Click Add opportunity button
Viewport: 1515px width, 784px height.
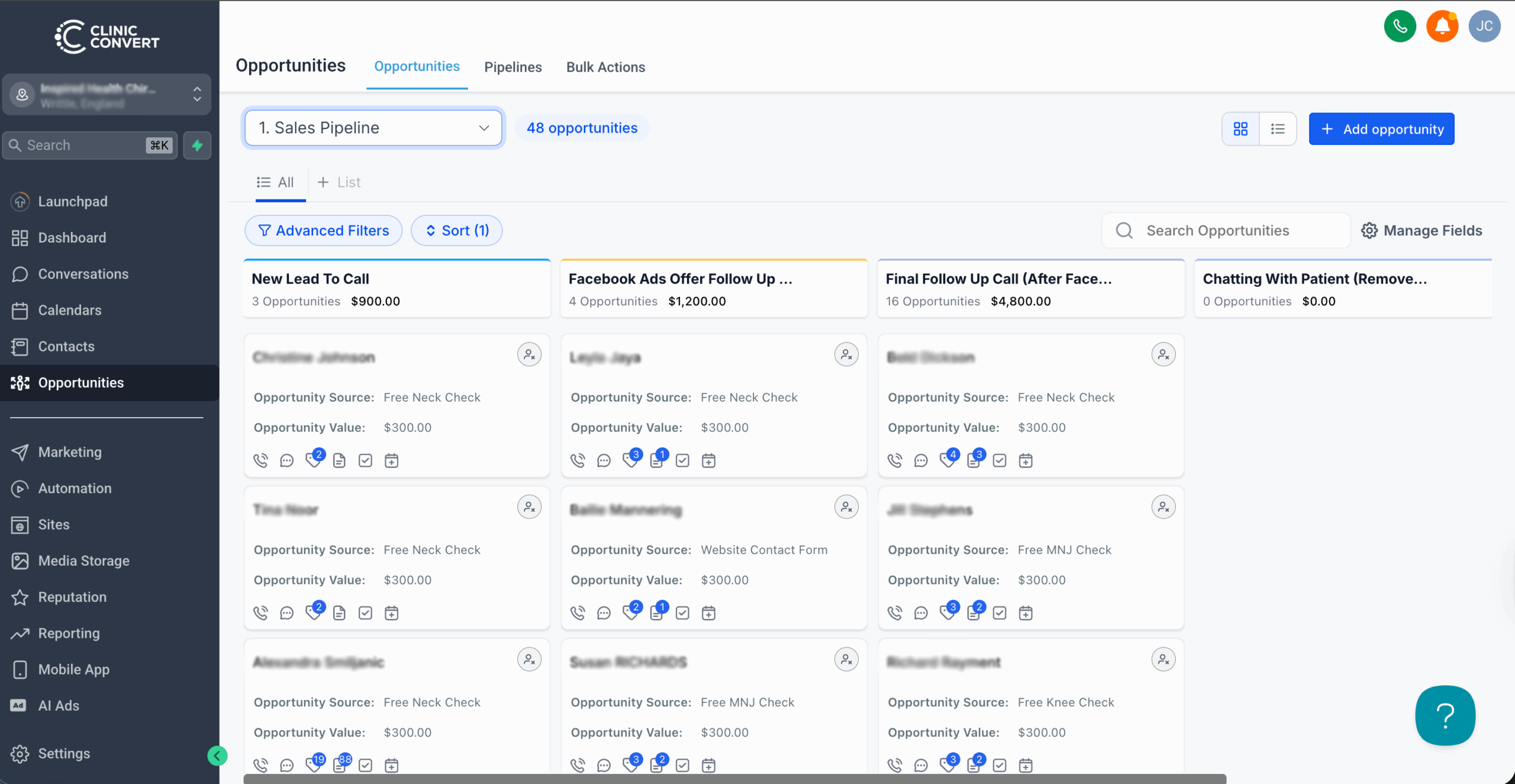click(1381, 129)
